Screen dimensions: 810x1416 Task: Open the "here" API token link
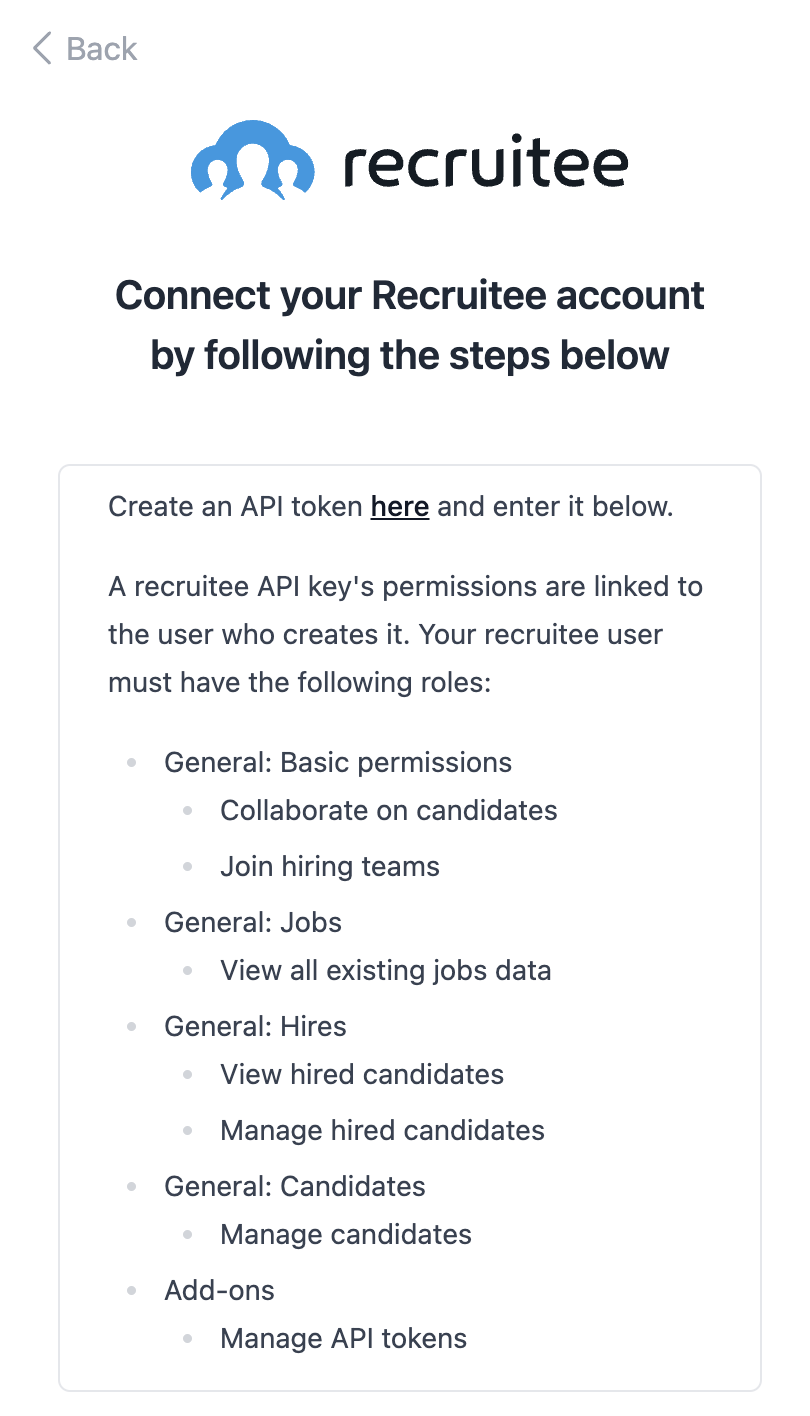pyautogui.click(x=400, y=507)
